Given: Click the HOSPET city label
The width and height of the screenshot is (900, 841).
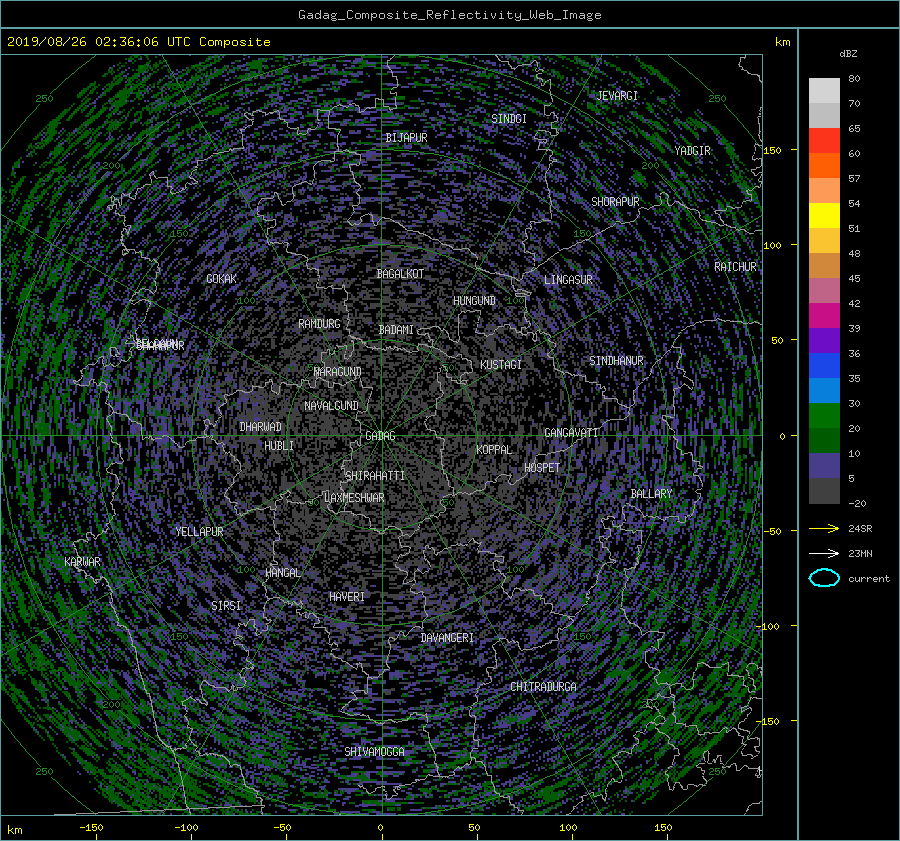Looking at the screenshot, I should tap(542, 468).
